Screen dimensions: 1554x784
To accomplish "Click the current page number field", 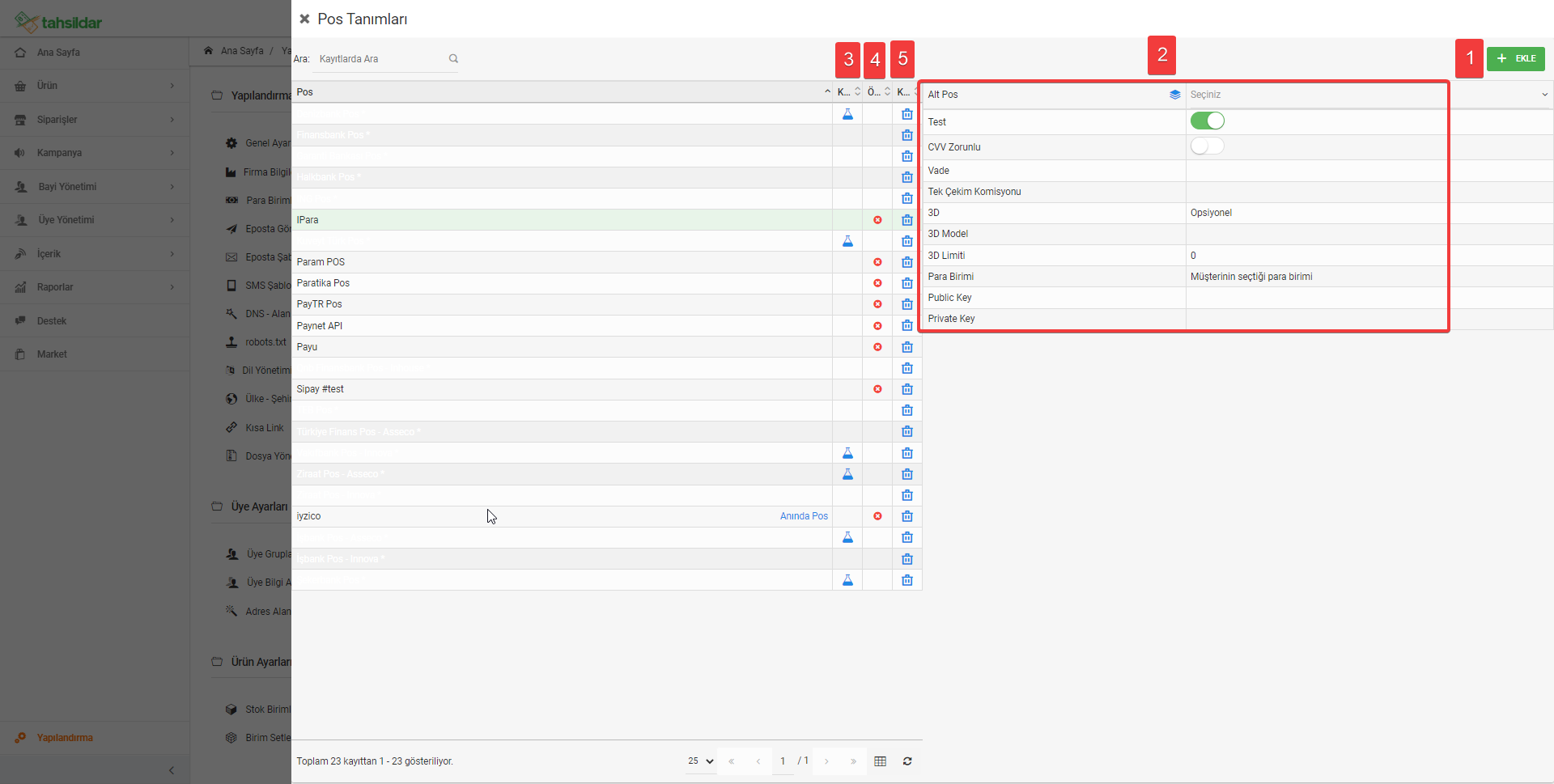I will click(783, 761).
